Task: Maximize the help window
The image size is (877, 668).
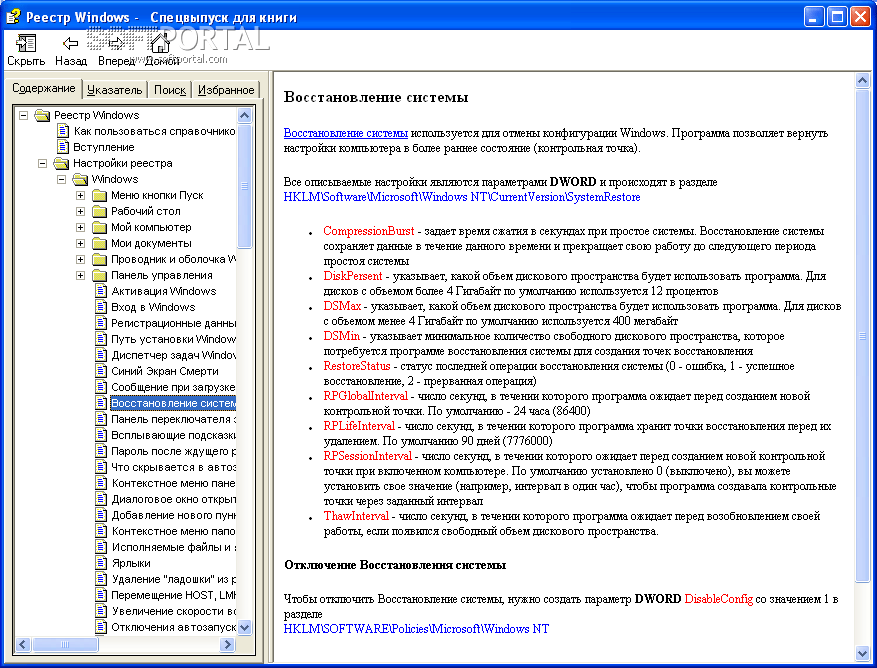Action: [837, 17]
